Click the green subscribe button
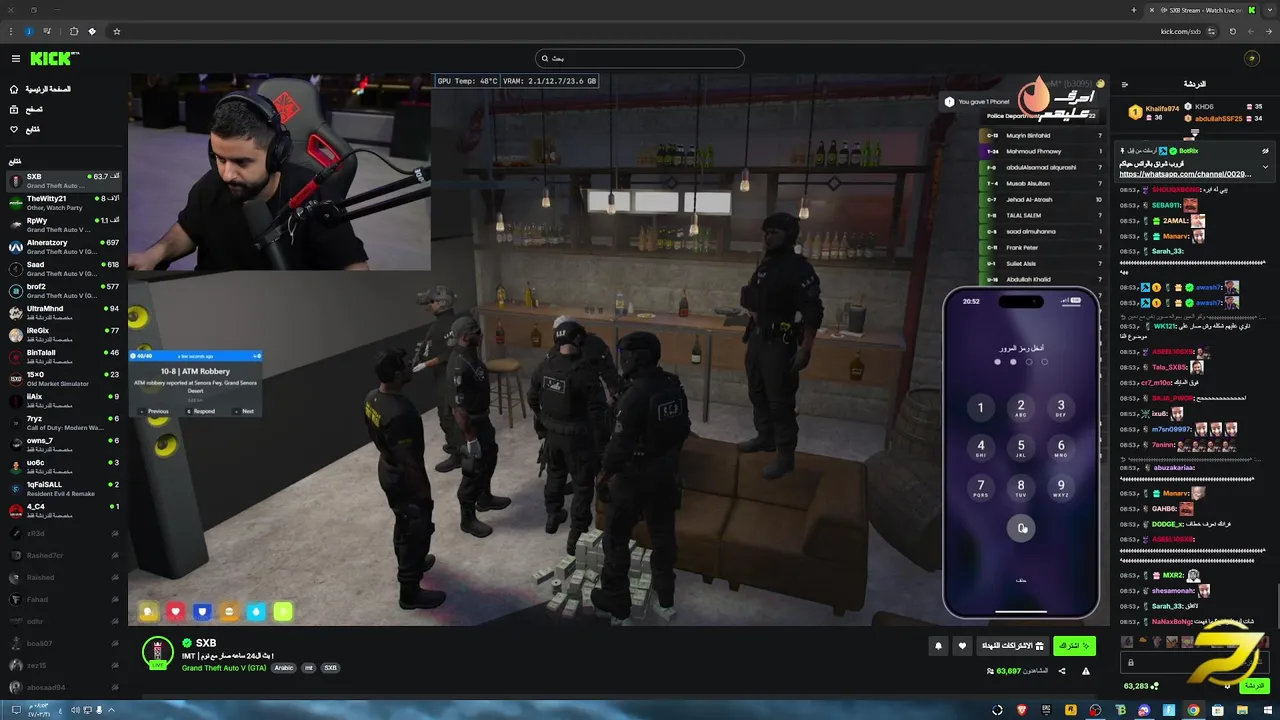 pos(1074,646)
